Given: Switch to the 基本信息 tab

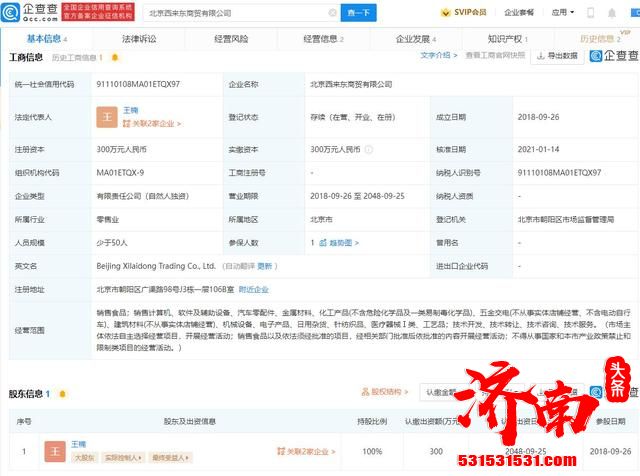Looking at the screenshot, I should click(47, 39).
